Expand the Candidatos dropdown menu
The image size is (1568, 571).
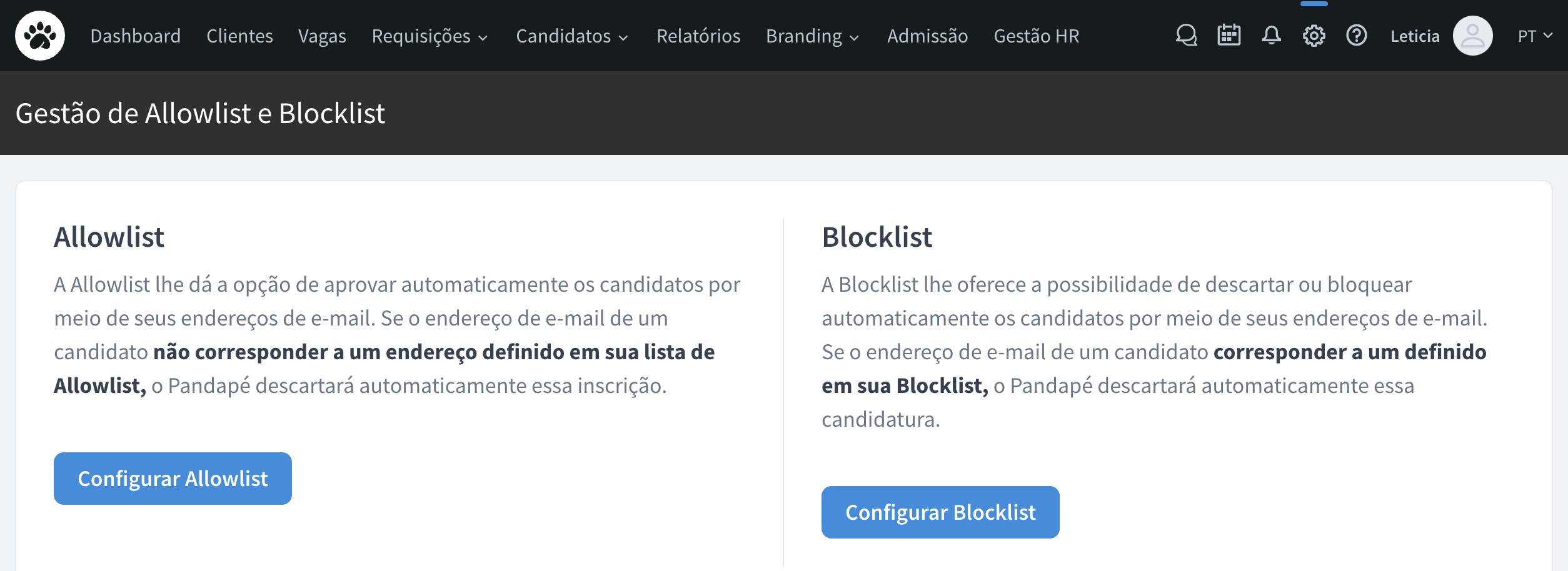pos(571,36)
